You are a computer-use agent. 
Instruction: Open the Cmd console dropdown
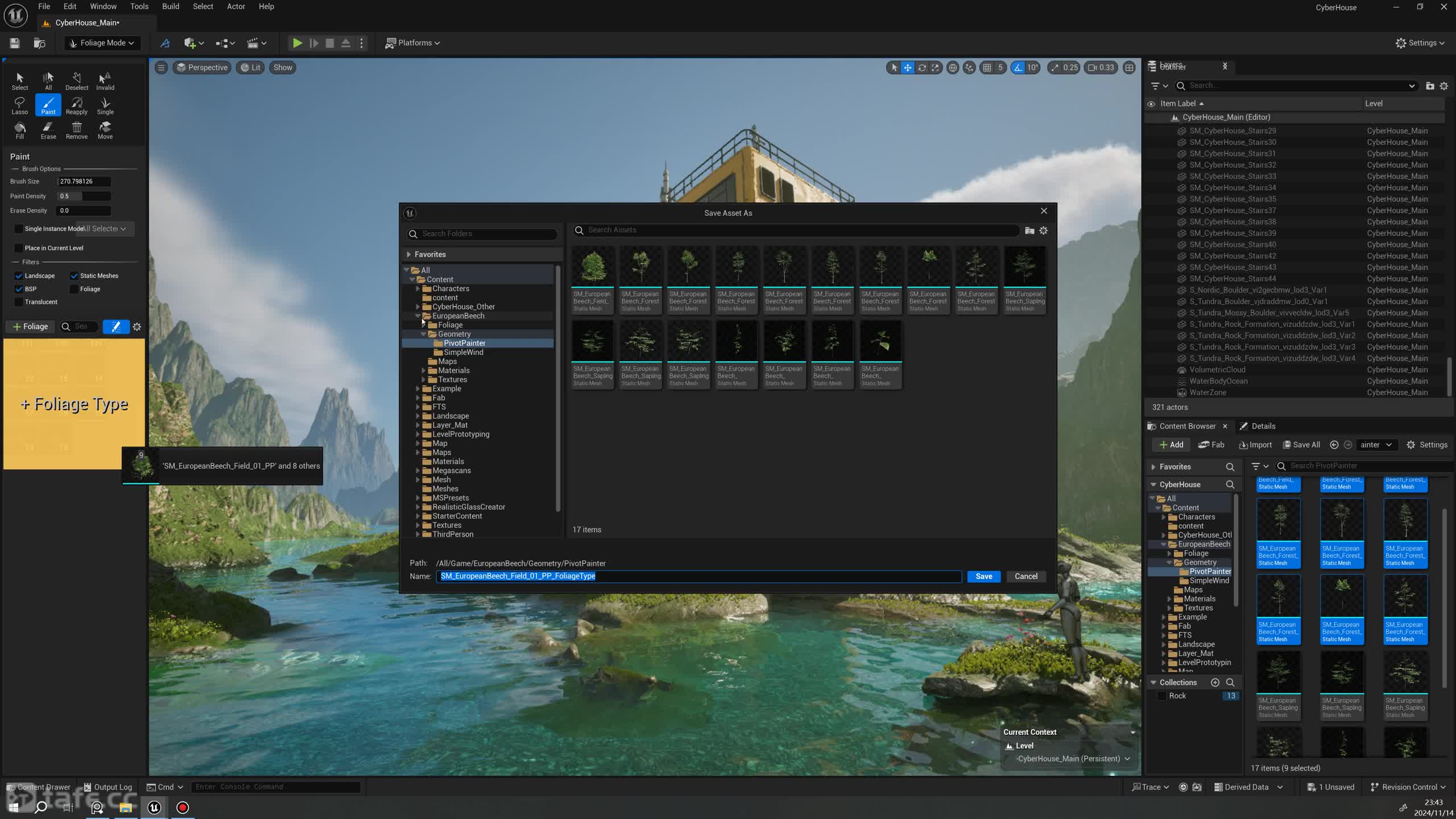pyautogui.click(x=165, y=787)
